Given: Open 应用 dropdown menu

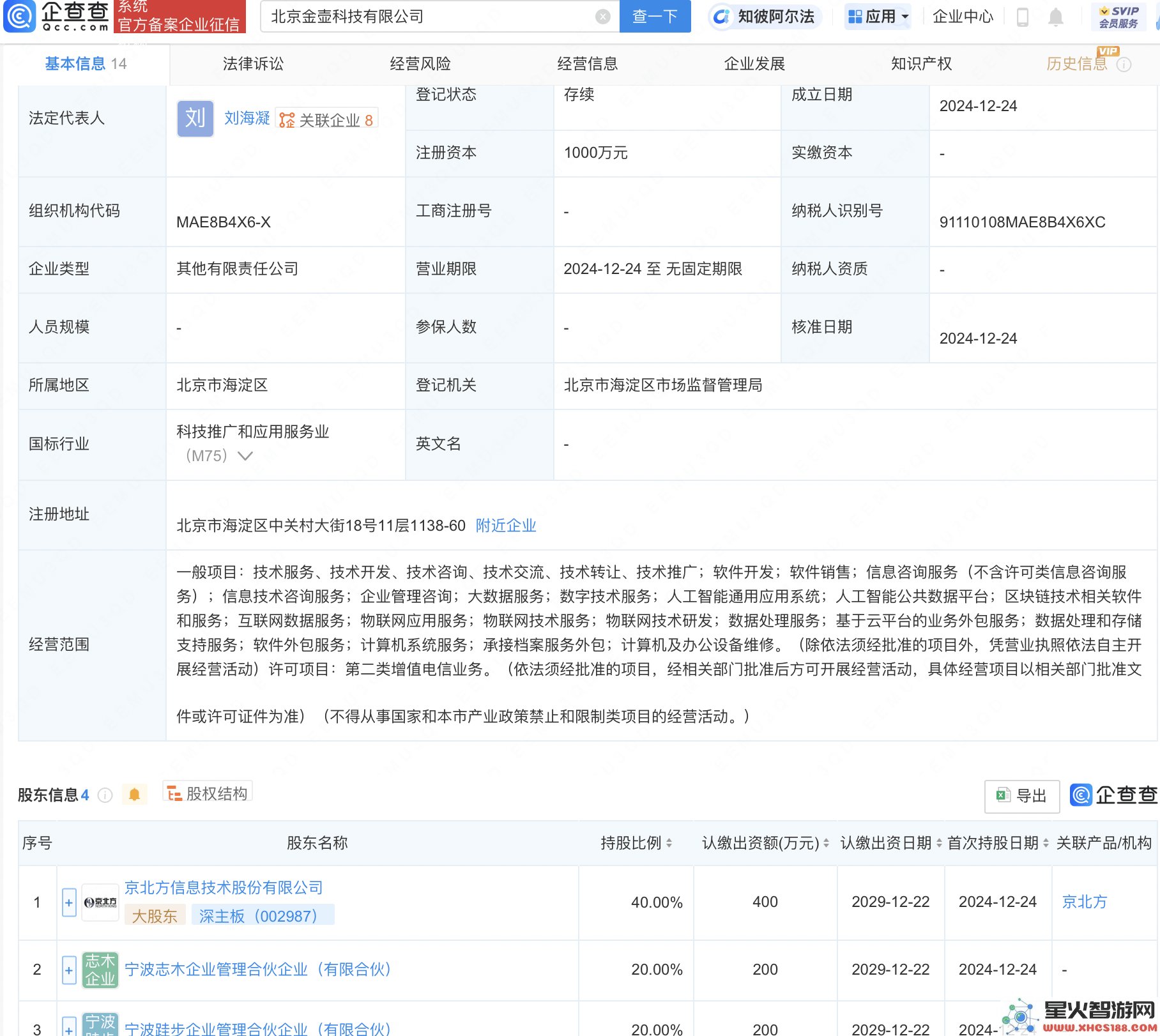Looking at the screenshot, I should [x=878, y=17].
